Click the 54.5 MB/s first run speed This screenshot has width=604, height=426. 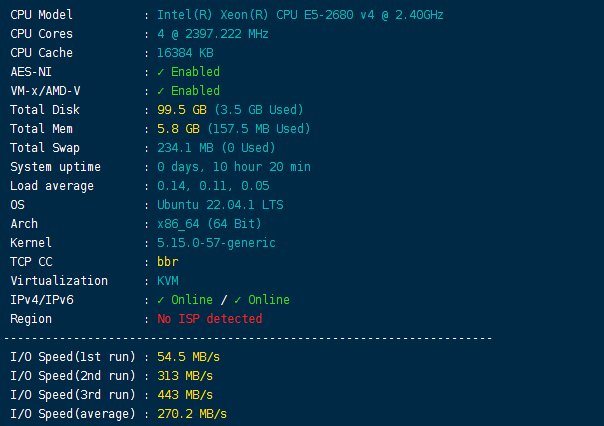193,357
